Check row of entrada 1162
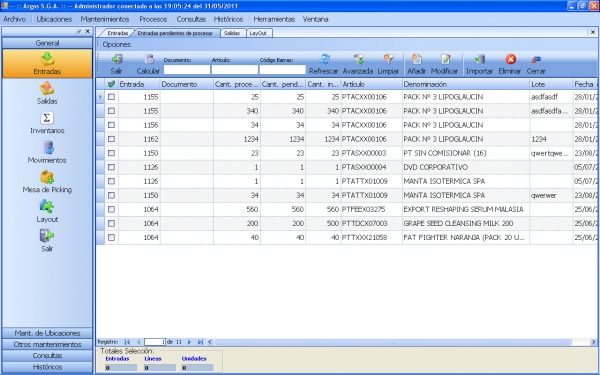 click(x=111, y=139)
